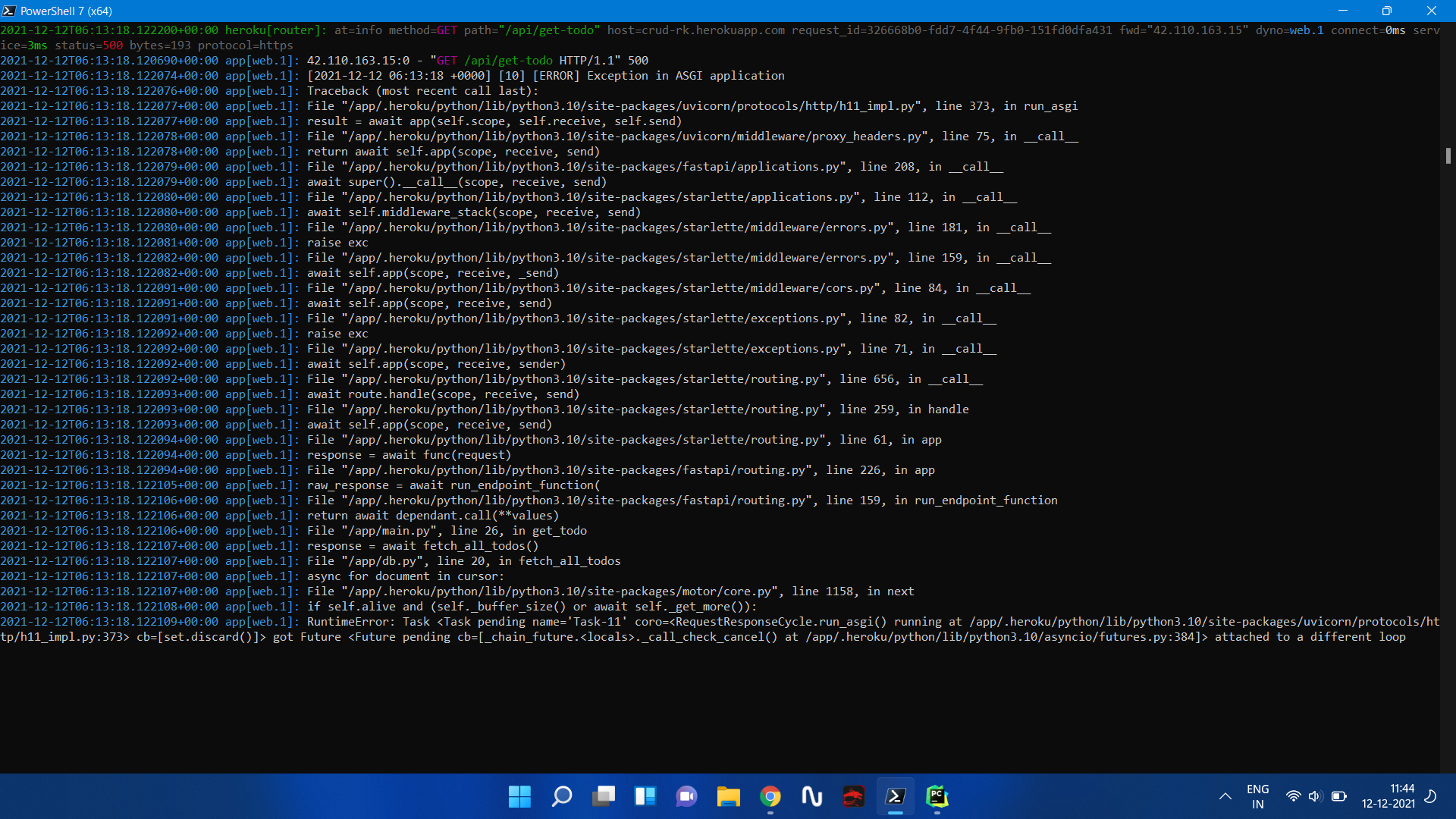Click the PowerShell title bar icon menu
This screenshot has width=1456, height=819.
click(x=9, y=11)
